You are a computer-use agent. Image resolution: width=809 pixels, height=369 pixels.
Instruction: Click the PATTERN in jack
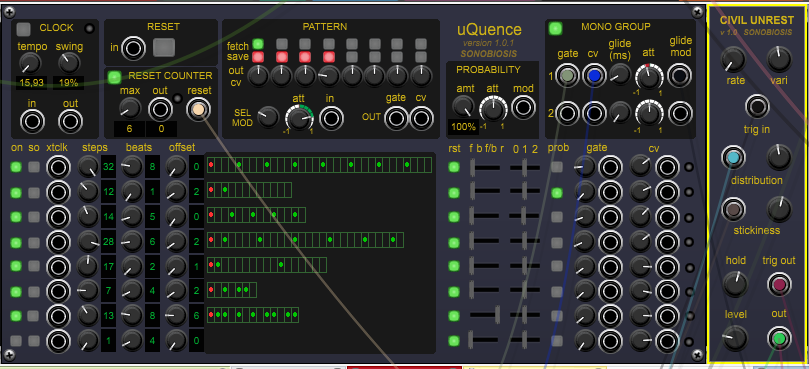click(331, 118)
